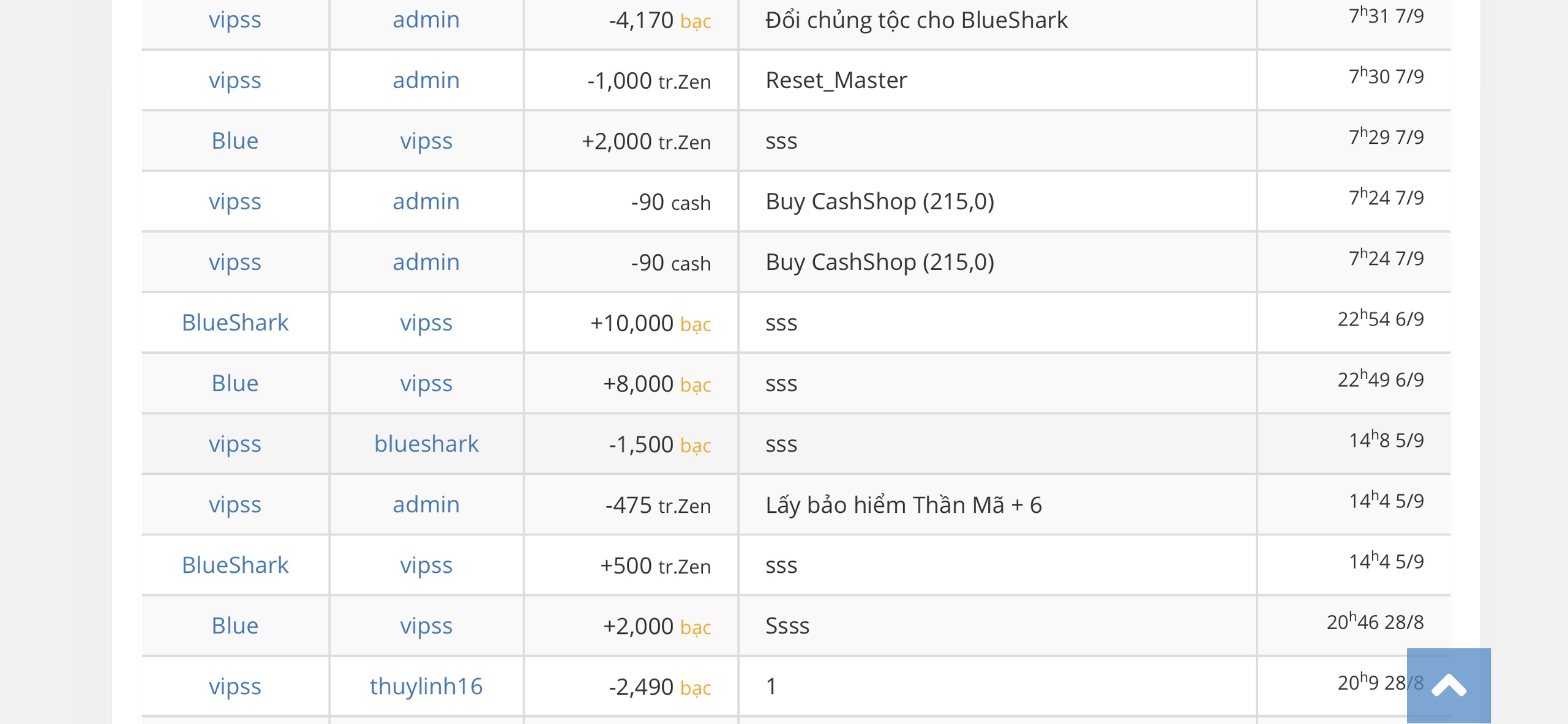
Task: Click the Reset_Master description text
Action: click(x=836, y=80)
